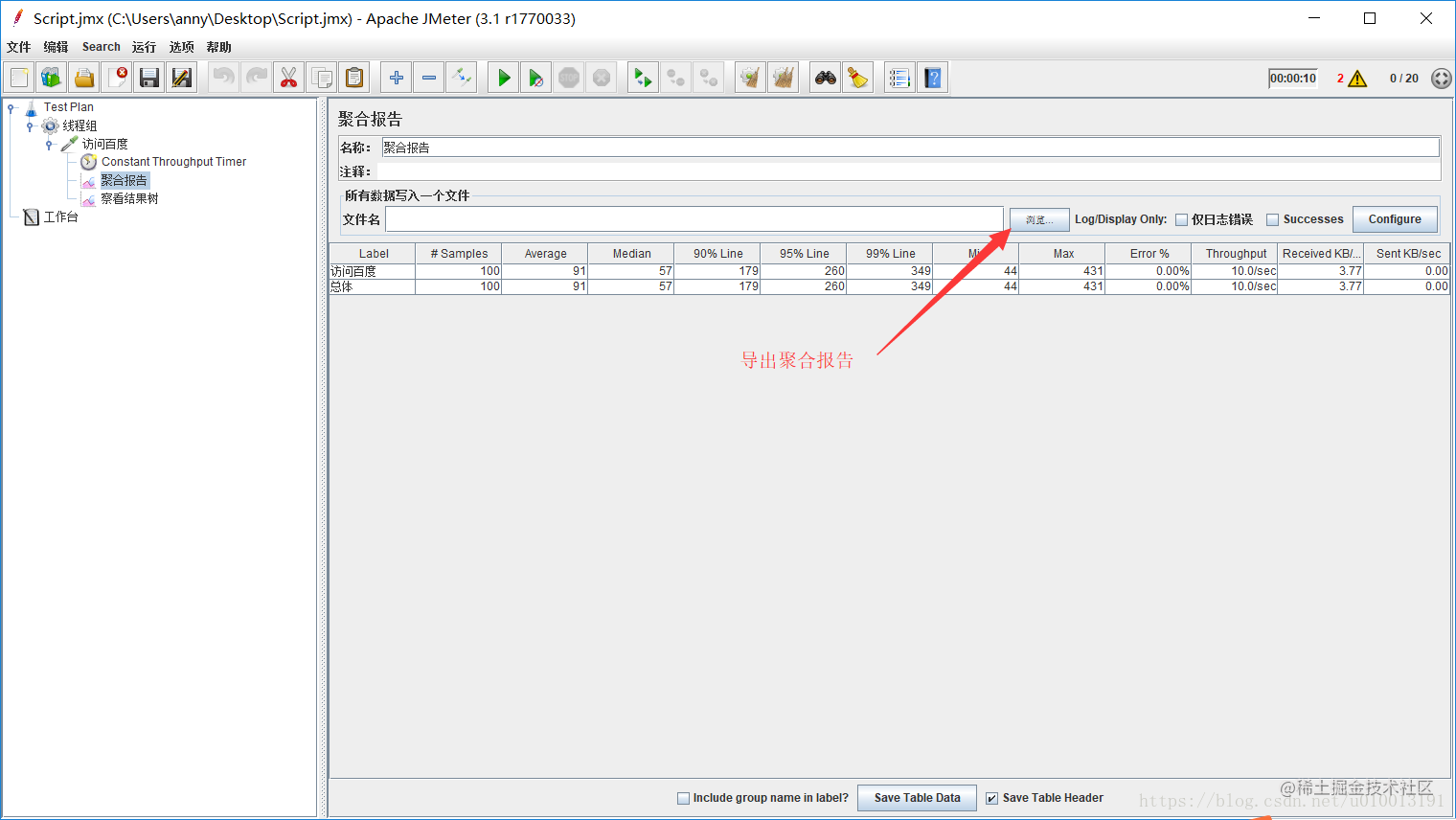Click the Undo arrow icon
1456x820 pixels.
(224, 78)
